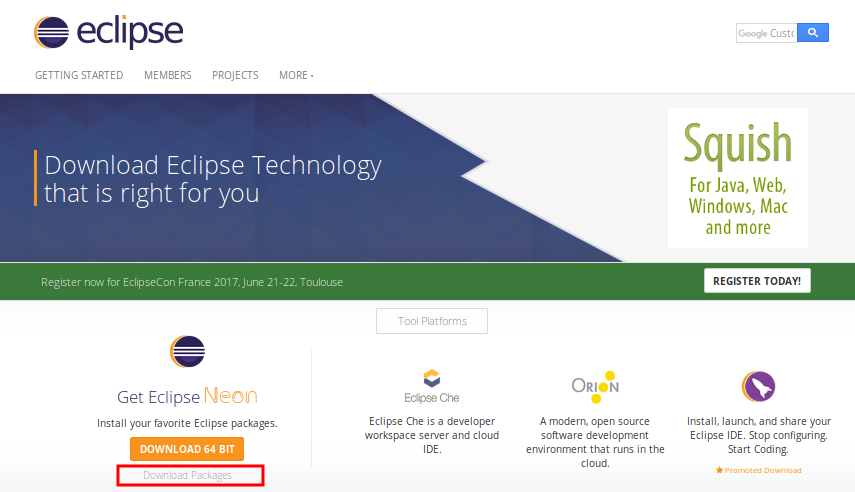This screenshot has width=855, height=492.
Task: Open the Members menu item
Action: click(167, 75)
